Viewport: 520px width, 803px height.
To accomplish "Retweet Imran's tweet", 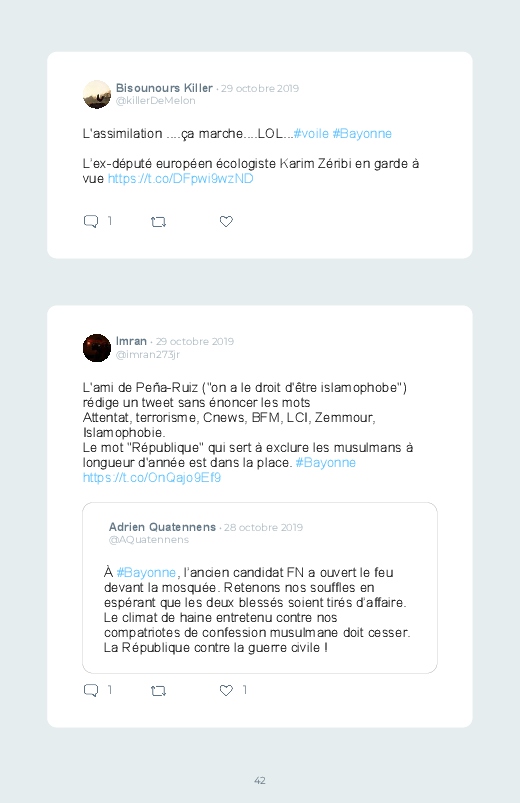I will (x=158, y=691).
